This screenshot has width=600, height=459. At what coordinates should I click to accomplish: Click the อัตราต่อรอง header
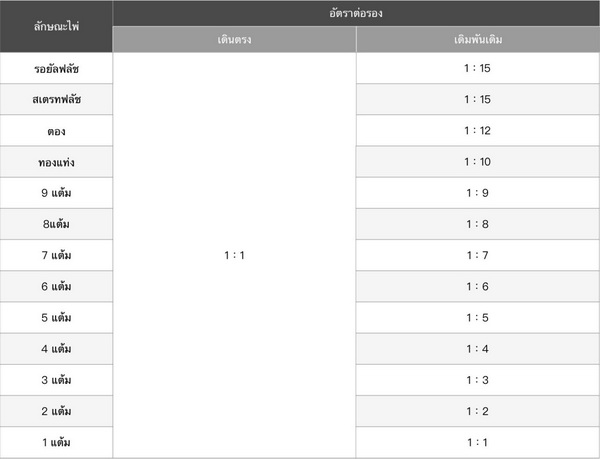point(356,14)
